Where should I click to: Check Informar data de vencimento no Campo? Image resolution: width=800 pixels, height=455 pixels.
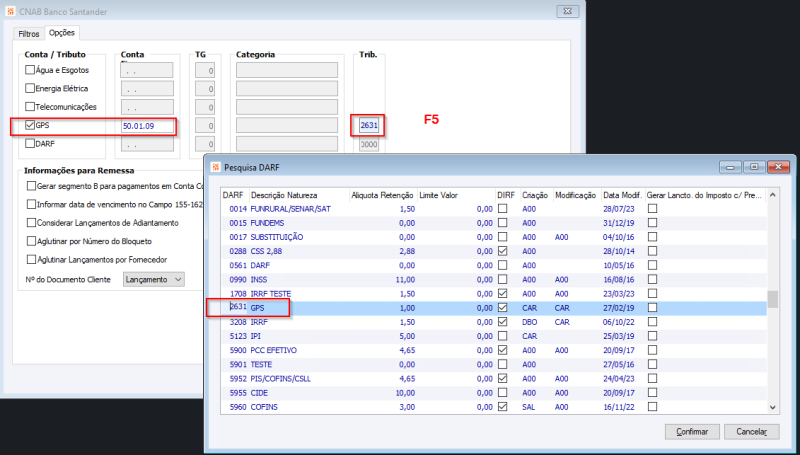(x=32, y=205)
